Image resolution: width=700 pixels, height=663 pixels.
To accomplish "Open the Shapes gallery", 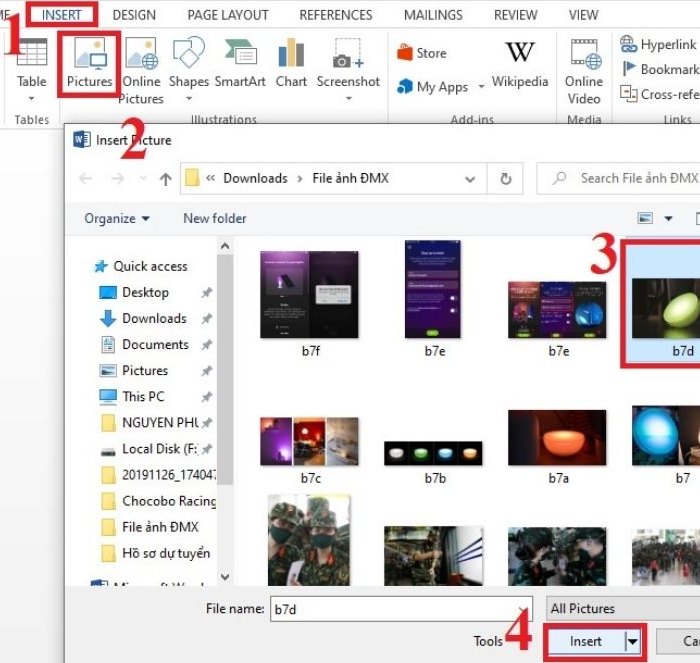I will tap(189, 69).
